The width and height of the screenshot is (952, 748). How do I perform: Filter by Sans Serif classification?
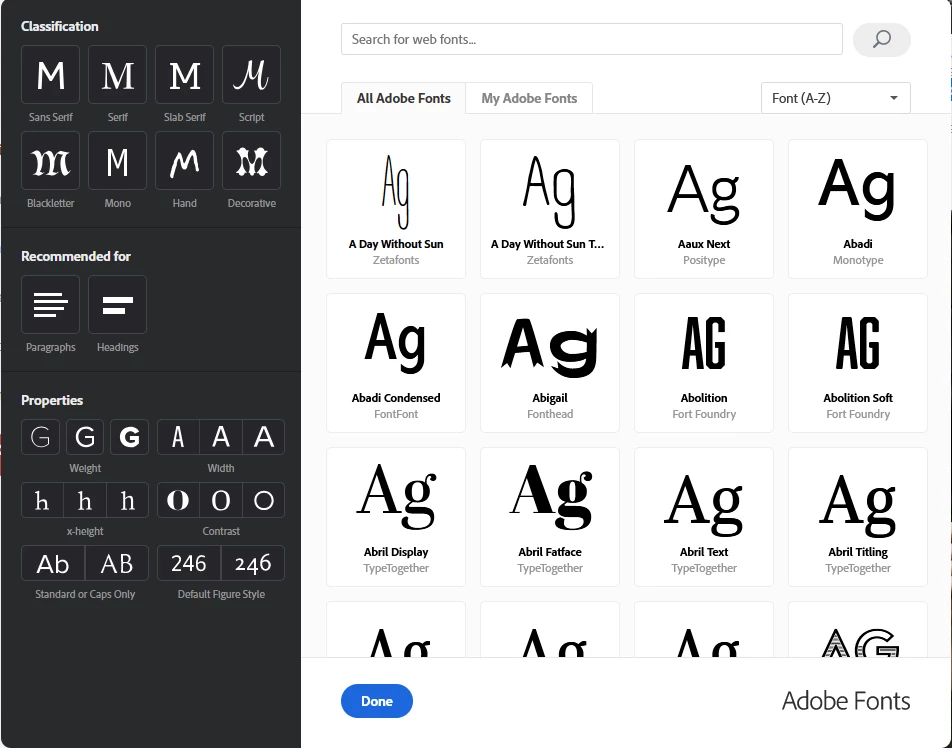50,75
